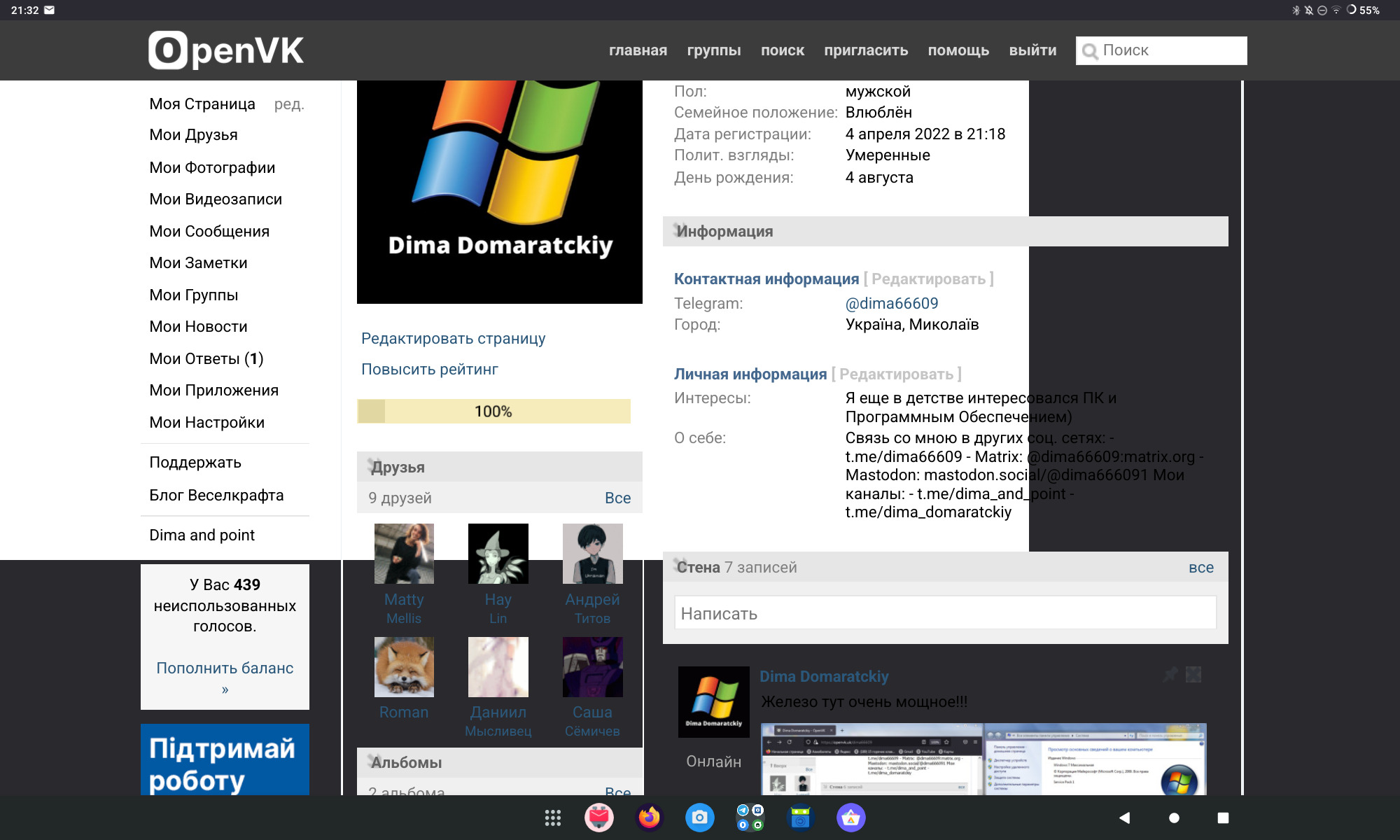Click the 100% rating progress bar

pyautogui.click(x=493, y=412)
